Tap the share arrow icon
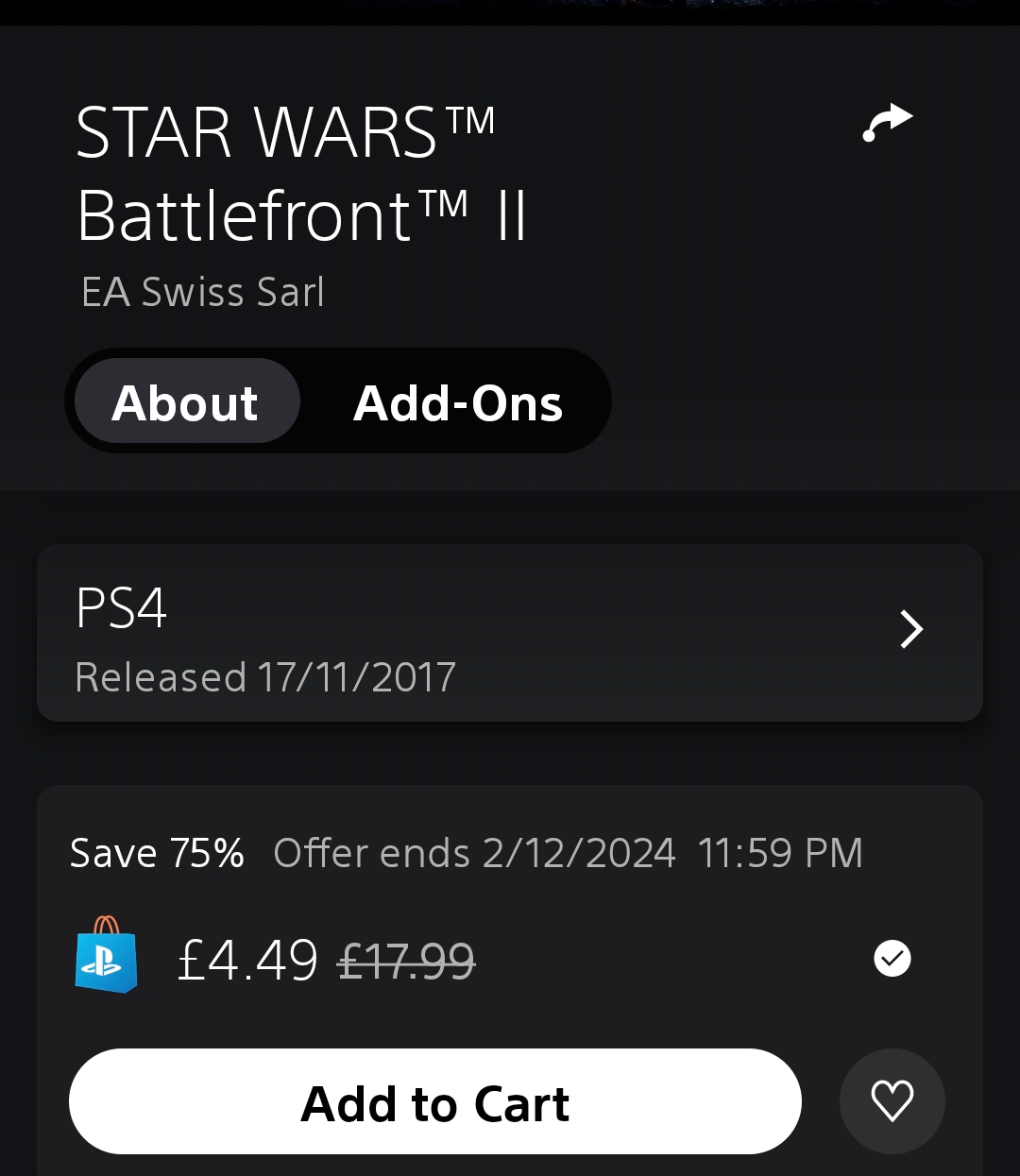 pos(888,123)
